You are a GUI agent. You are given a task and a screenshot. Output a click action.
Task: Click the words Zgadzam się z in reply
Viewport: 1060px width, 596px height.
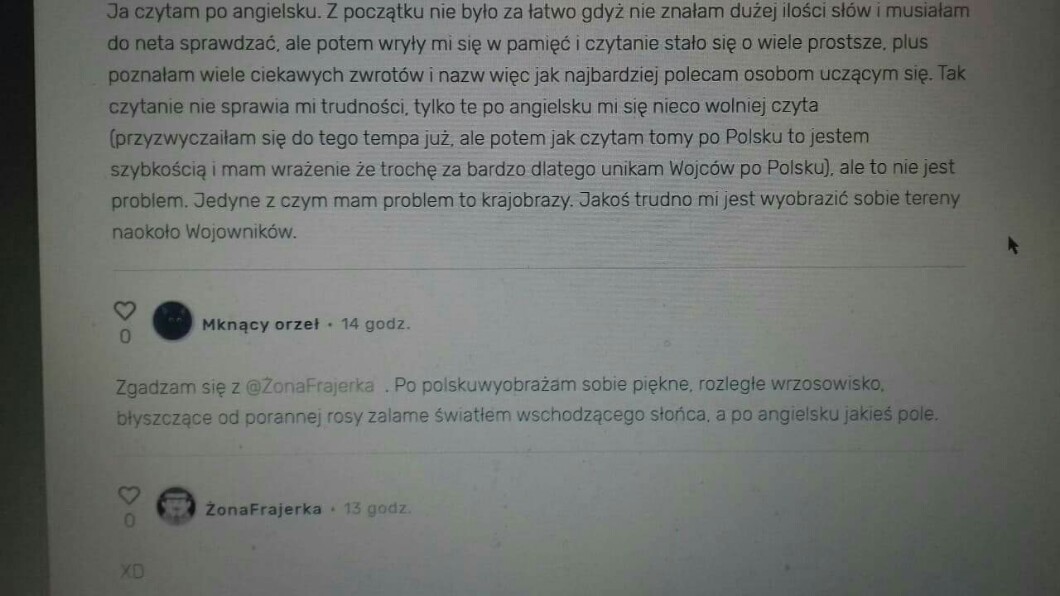[178, 387]
